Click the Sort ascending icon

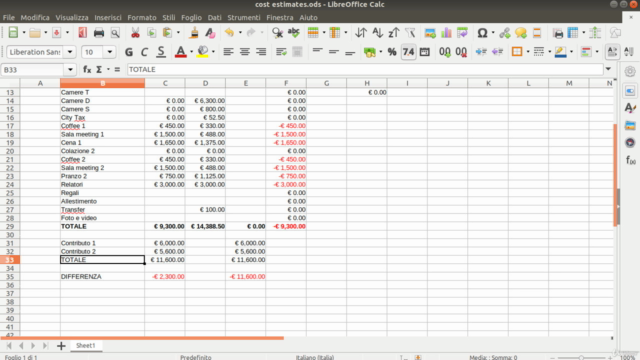(378, 33)
